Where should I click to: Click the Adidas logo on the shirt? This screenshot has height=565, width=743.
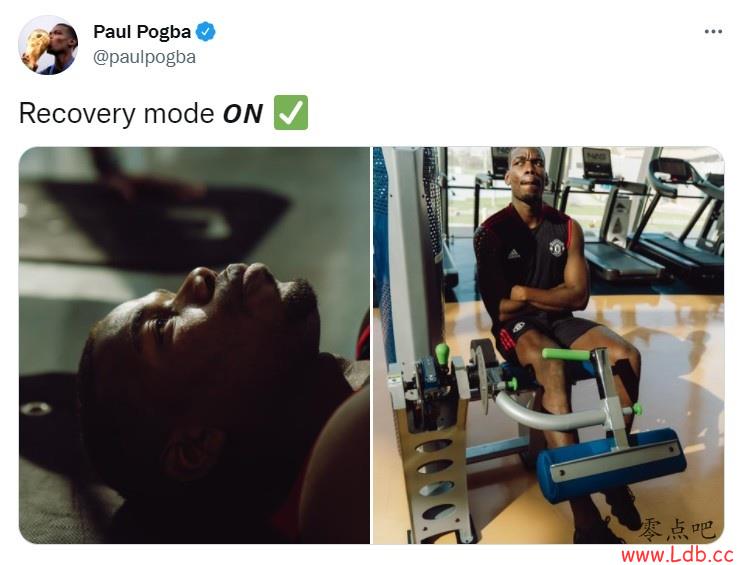click(514, 254)
